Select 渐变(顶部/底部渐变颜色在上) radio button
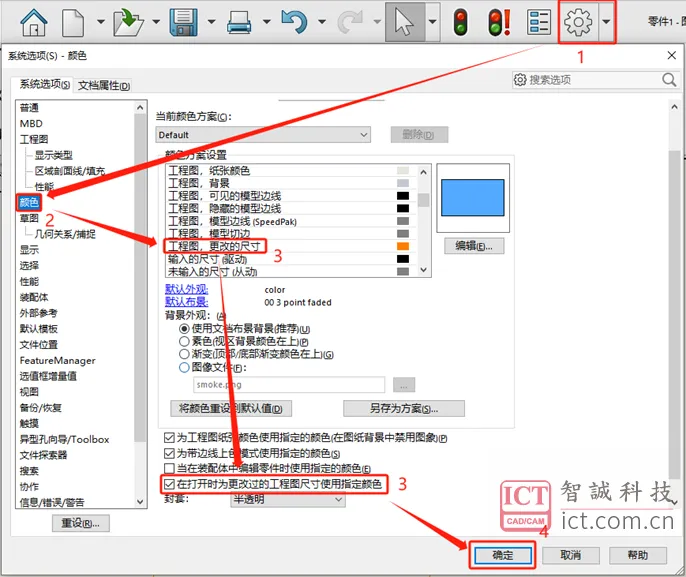The image size is (686, 577). pyautogui.click(x=184, y=354)
